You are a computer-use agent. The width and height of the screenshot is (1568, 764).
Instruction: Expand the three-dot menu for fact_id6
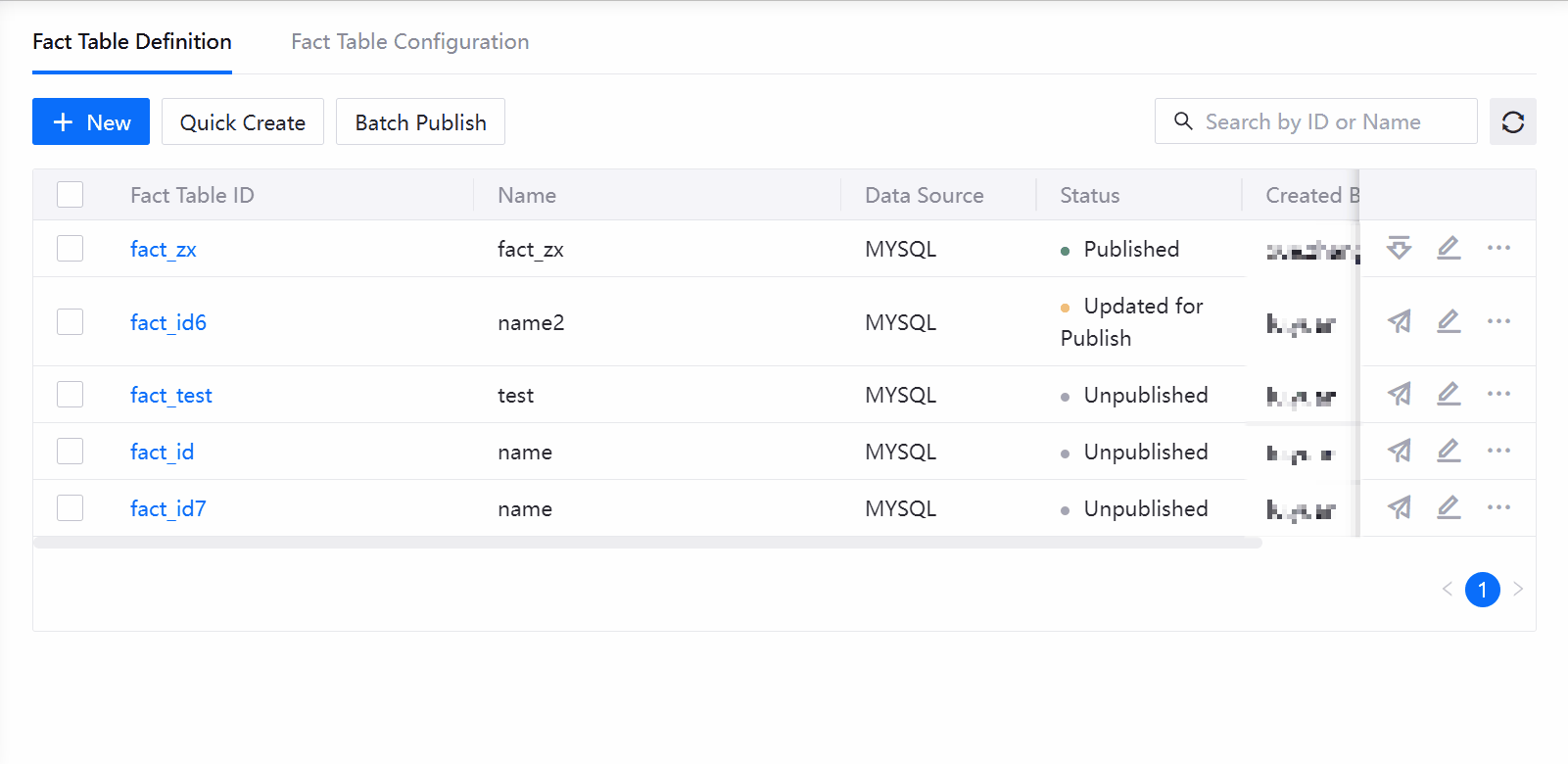click(1498, 321)
